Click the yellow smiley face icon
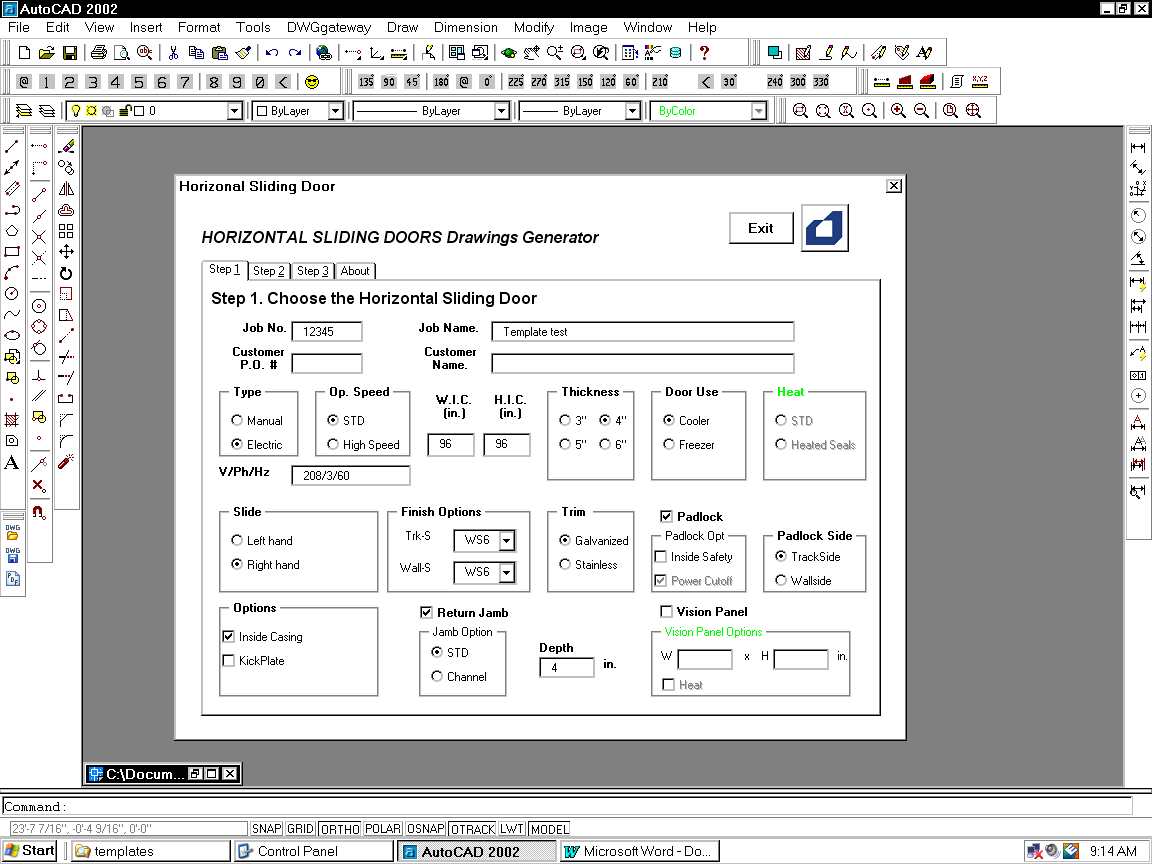The width and height of the screenshot is (1152, 864). (x=312, y=82)
